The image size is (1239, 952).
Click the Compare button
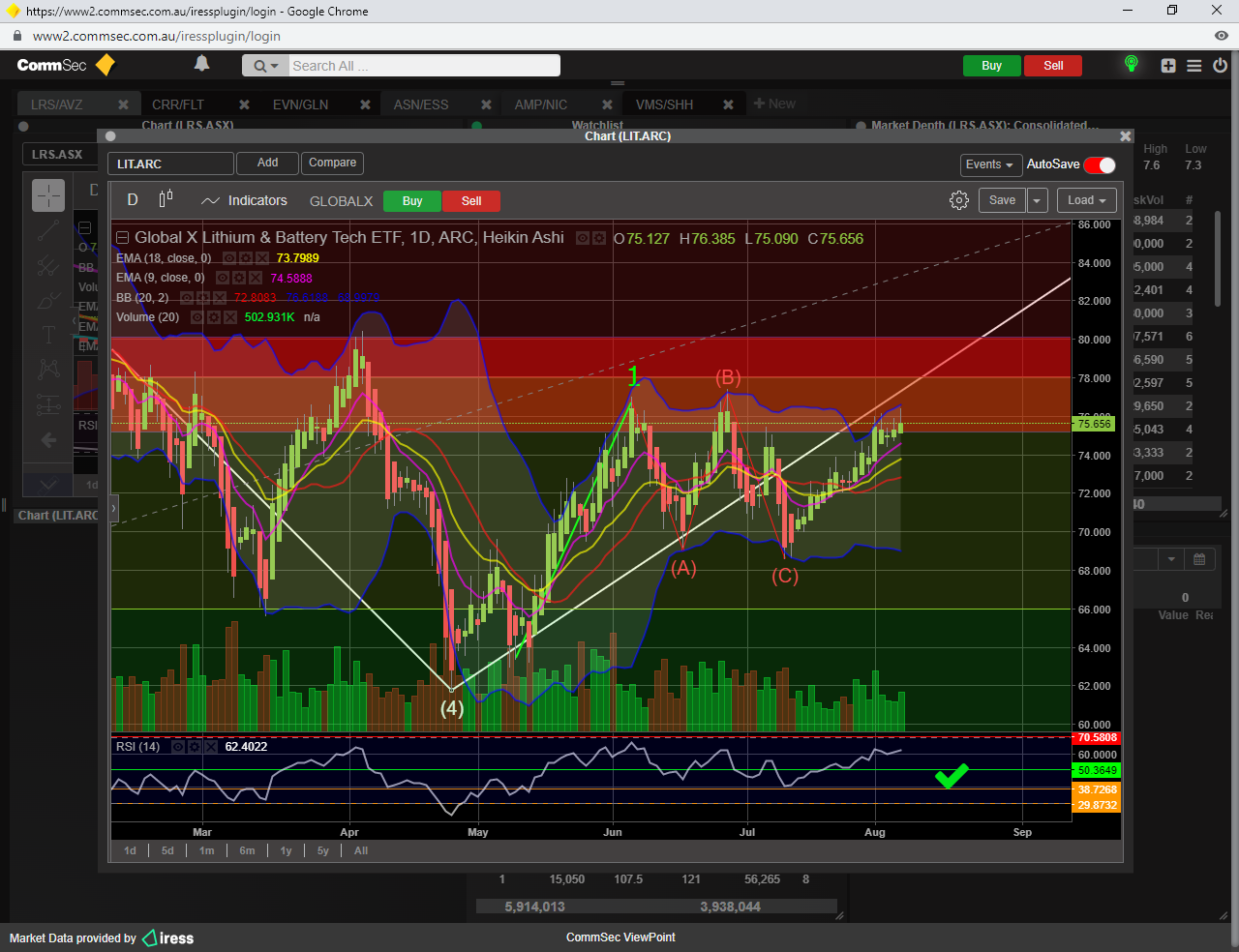click(x=332, y=163)
